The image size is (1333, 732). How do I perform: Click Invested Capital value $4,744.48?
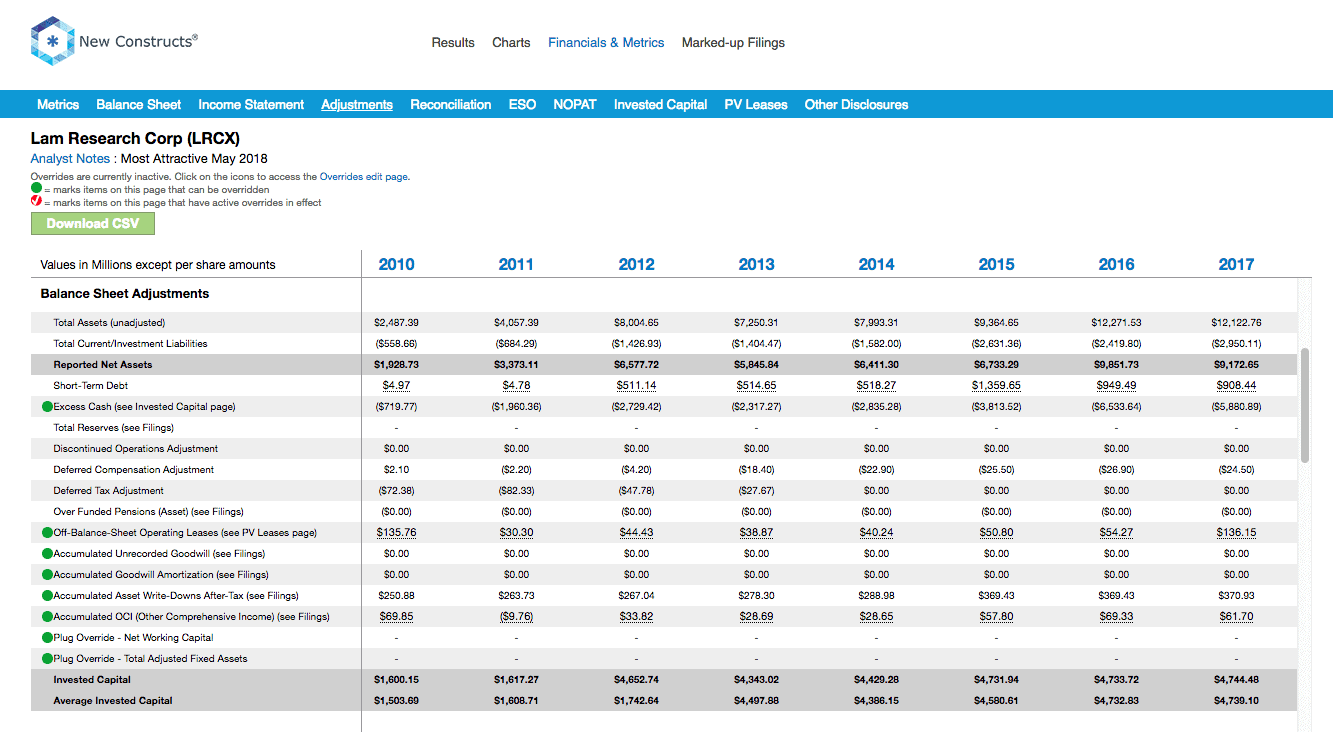1236,680
